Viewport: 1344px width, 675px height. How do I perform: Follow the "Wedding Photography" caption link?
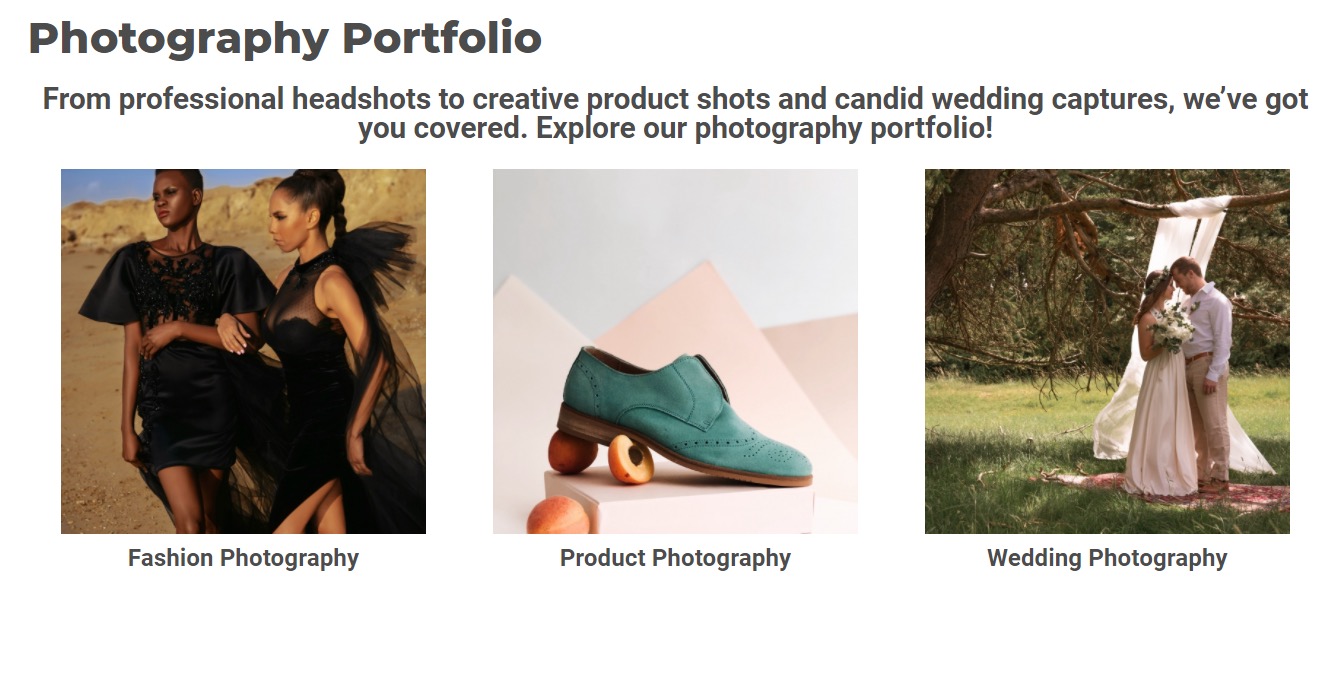[x=1107, y=558]
